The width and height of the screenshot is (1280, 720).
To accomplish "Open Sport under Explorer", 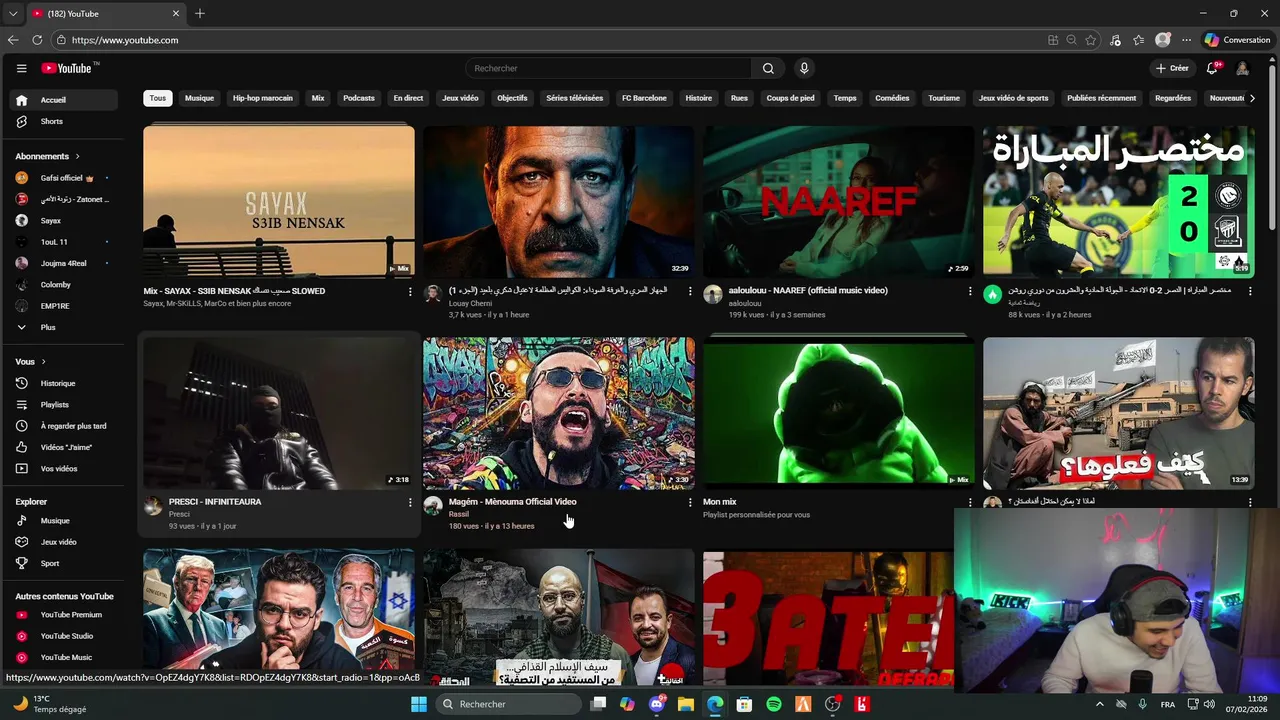I will click(62, 563).
